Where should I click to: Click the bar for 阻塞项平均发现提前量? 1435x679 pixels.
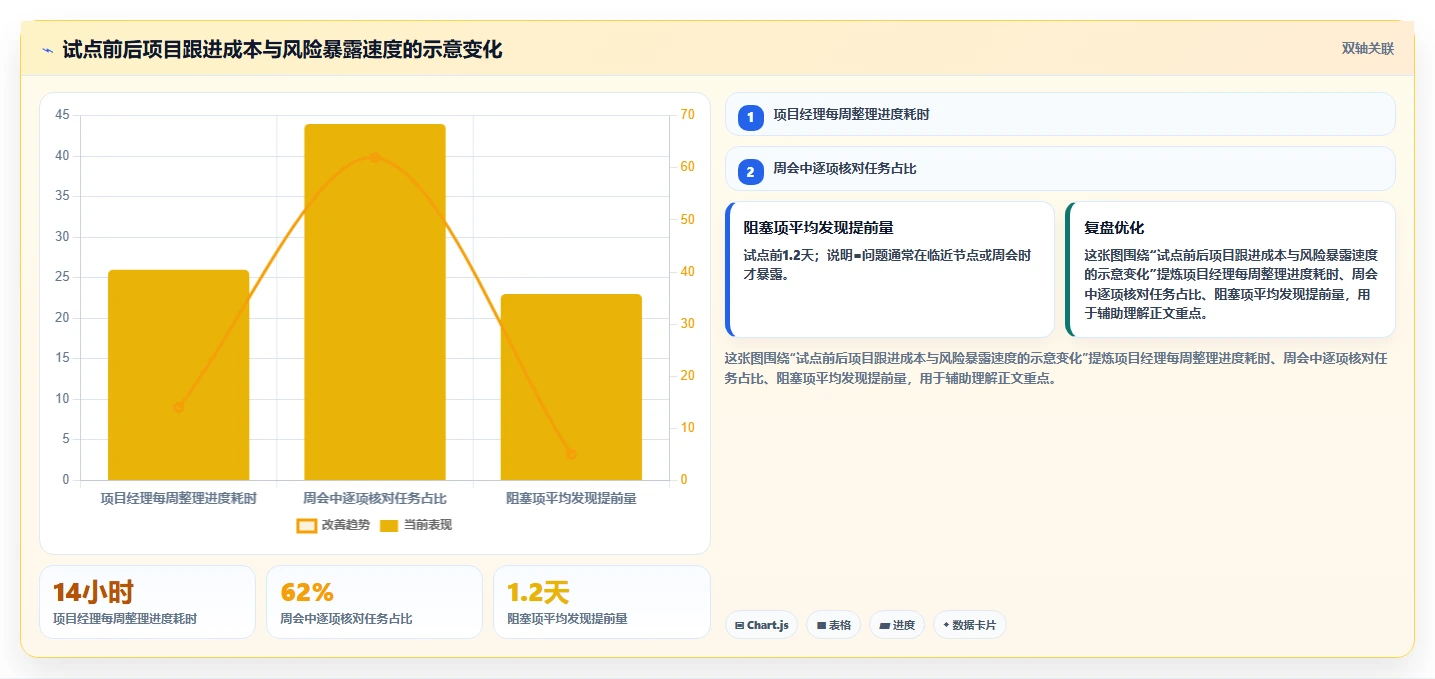[x=571, y=387]
